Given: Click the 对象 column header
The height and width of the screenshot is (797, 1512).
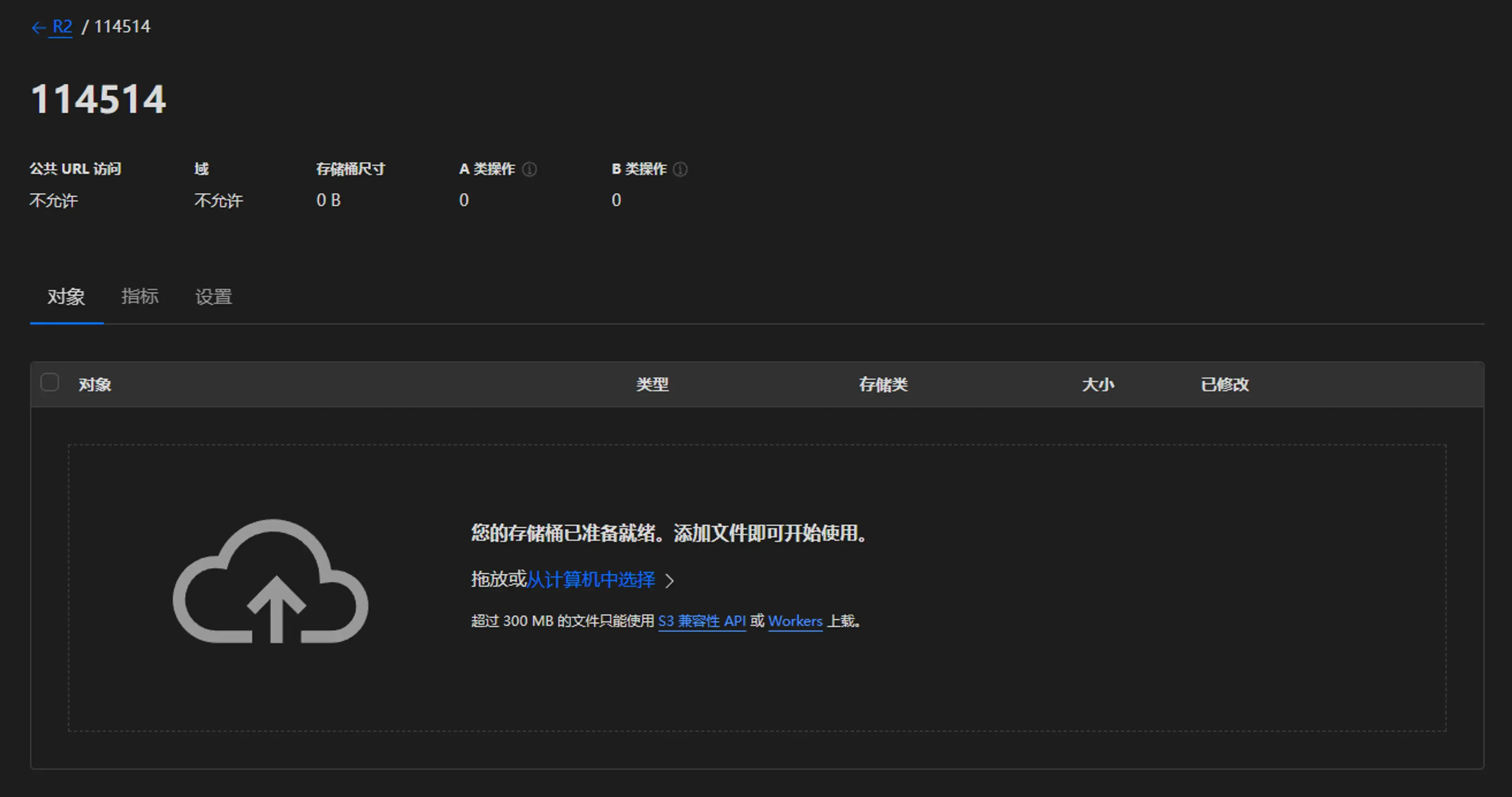Looking at the screenshot, I should (95, 385).
